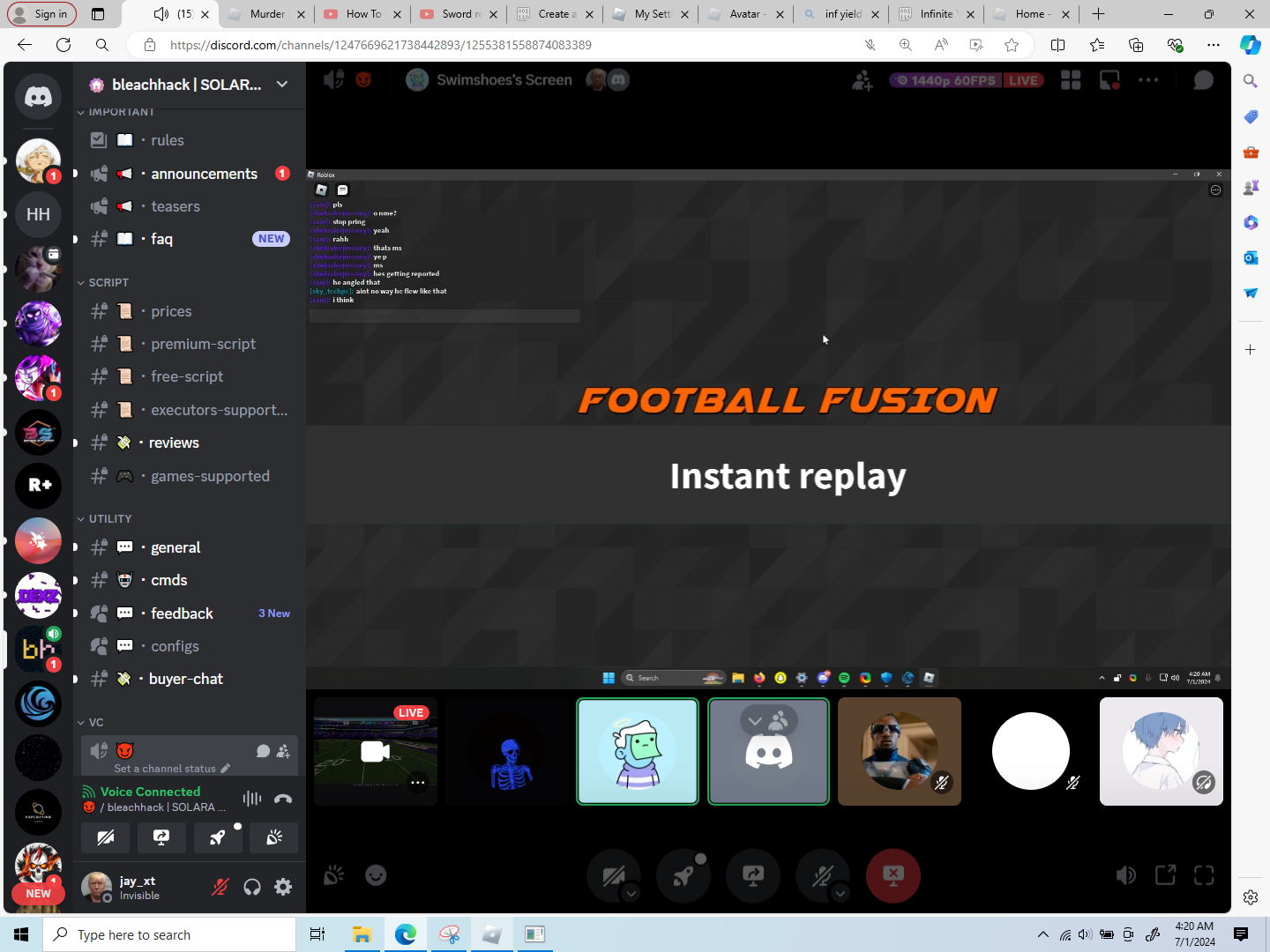The image size is (1270, 952).
Task: Open the camera options dropdown arrow
Action: 631,894
